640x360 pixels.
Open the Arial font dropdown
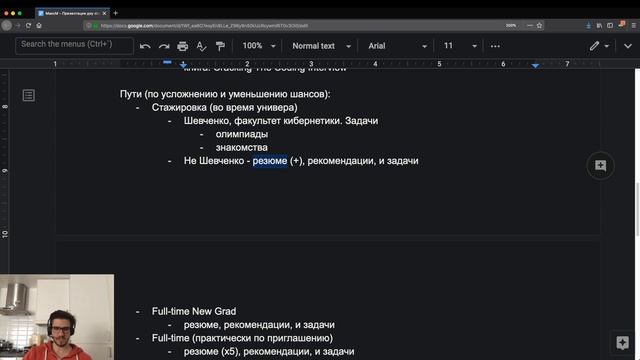397,46
